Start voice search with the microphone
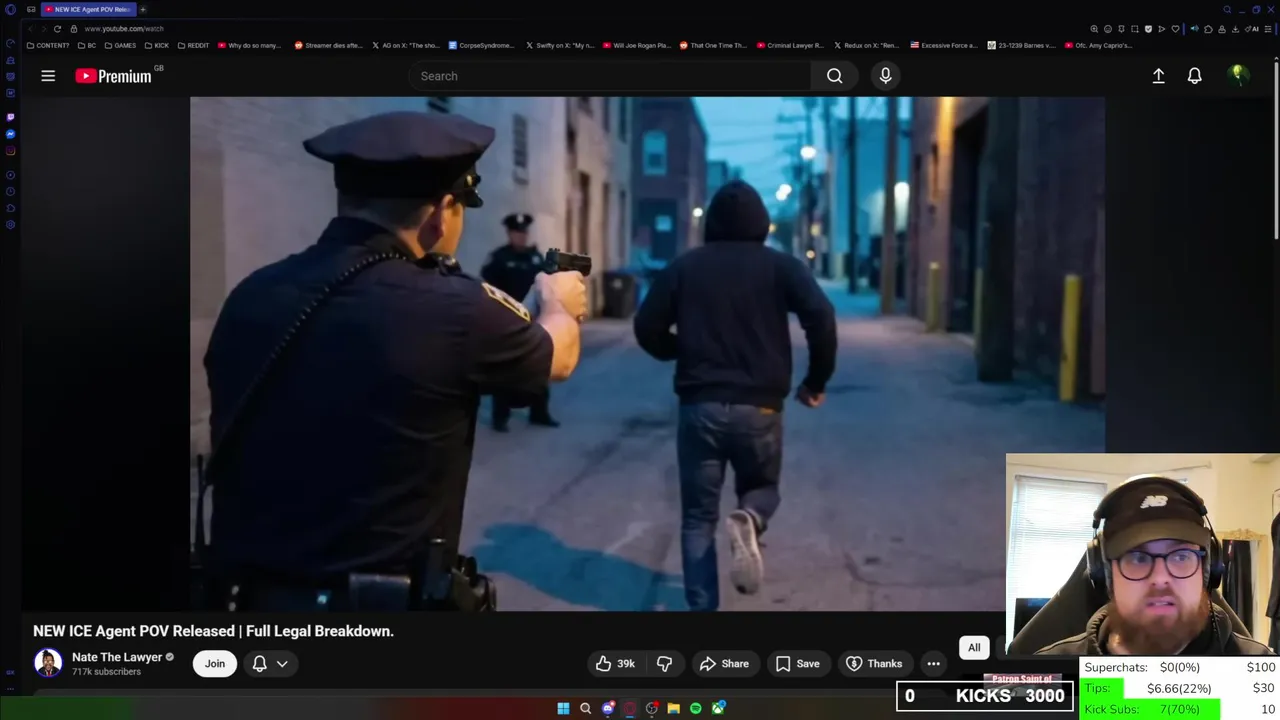The height and width of the screenshot is (720, 1280). click(885, 76)
